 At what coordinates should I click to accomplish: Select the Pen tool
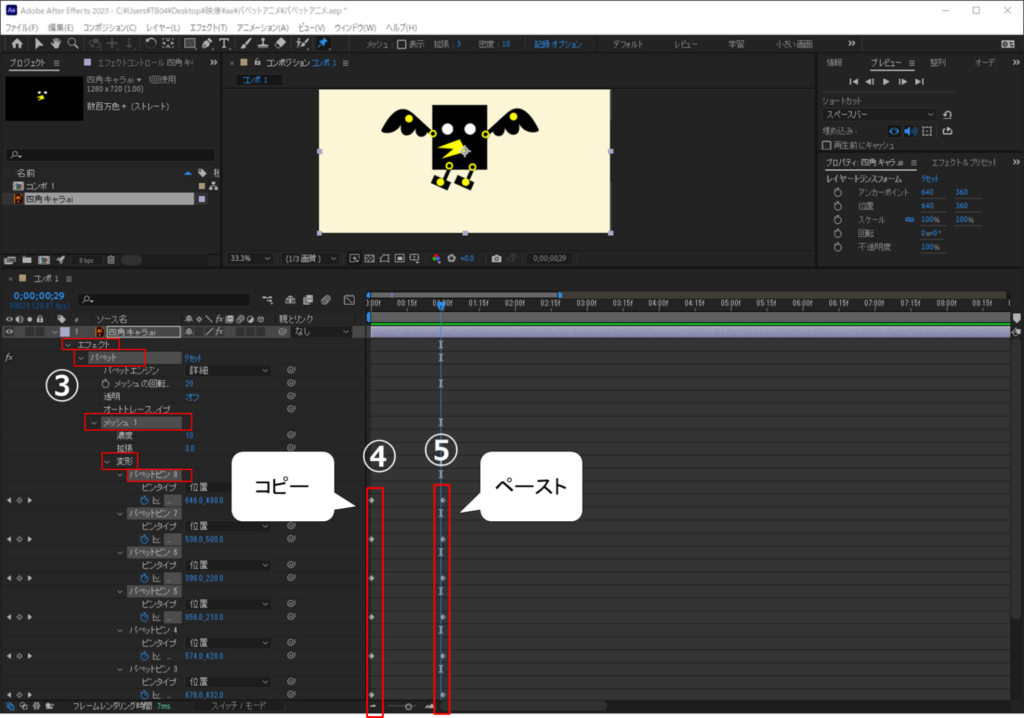tap(205, 44)
